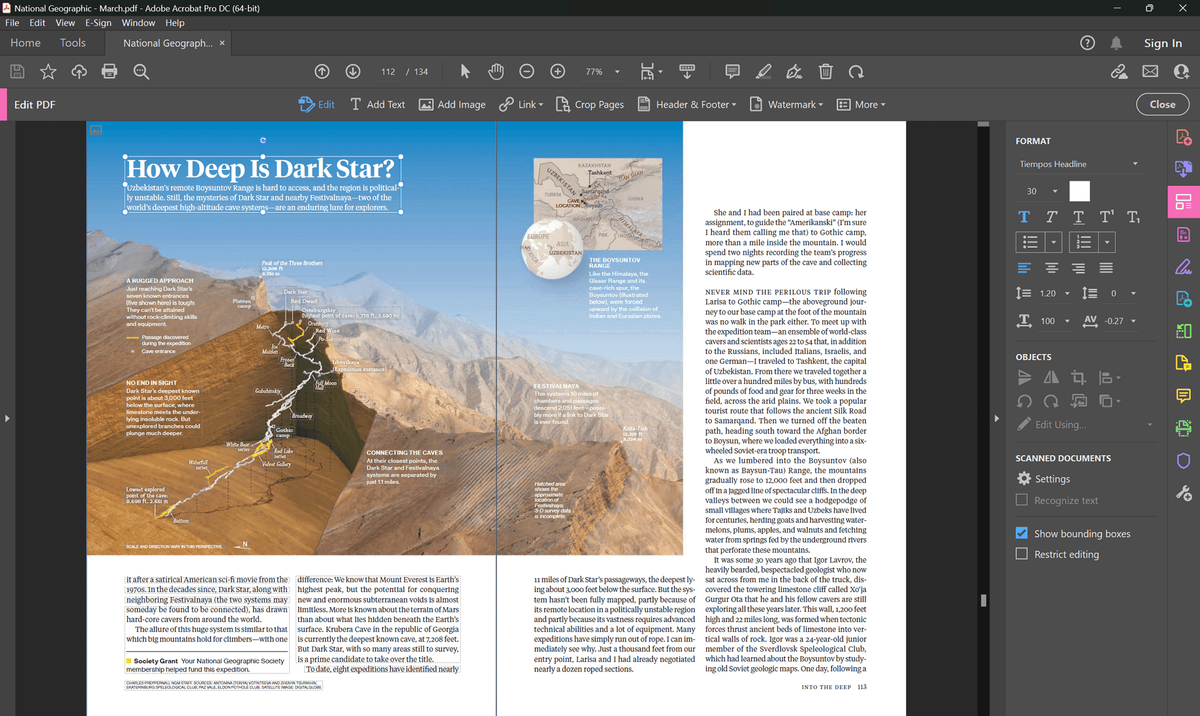Image resolution: width=1200 pixels, height=716 pixels.
Task: Enable the Recognize text checkbox
Action: [1021, 500]
